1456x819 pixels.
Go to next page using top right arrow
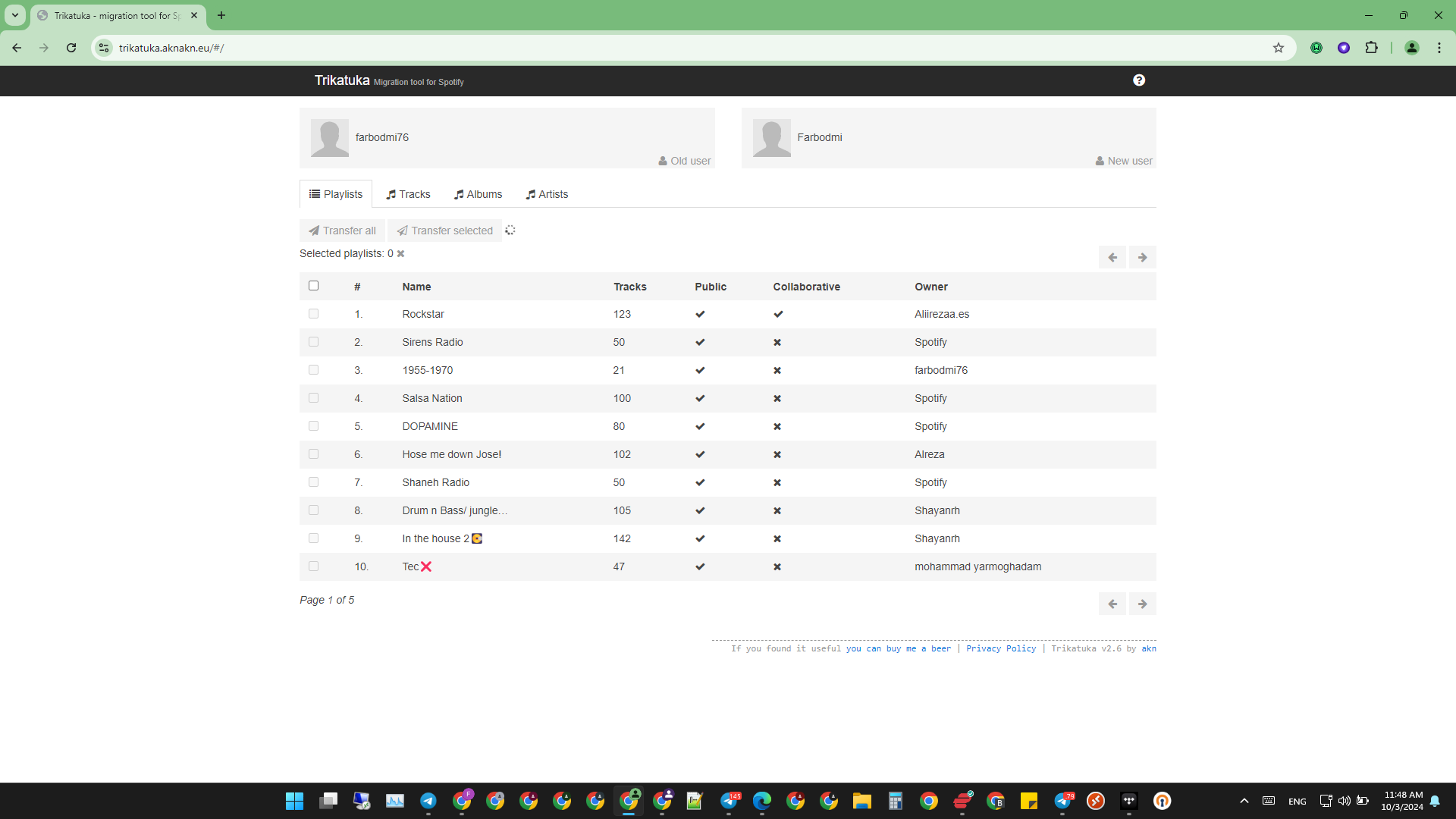pyautogui.click(x=1142, y=258)
